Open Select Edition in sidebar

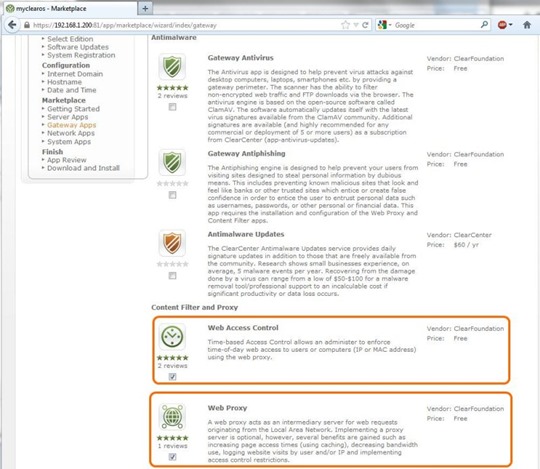(x=70, y=39)
